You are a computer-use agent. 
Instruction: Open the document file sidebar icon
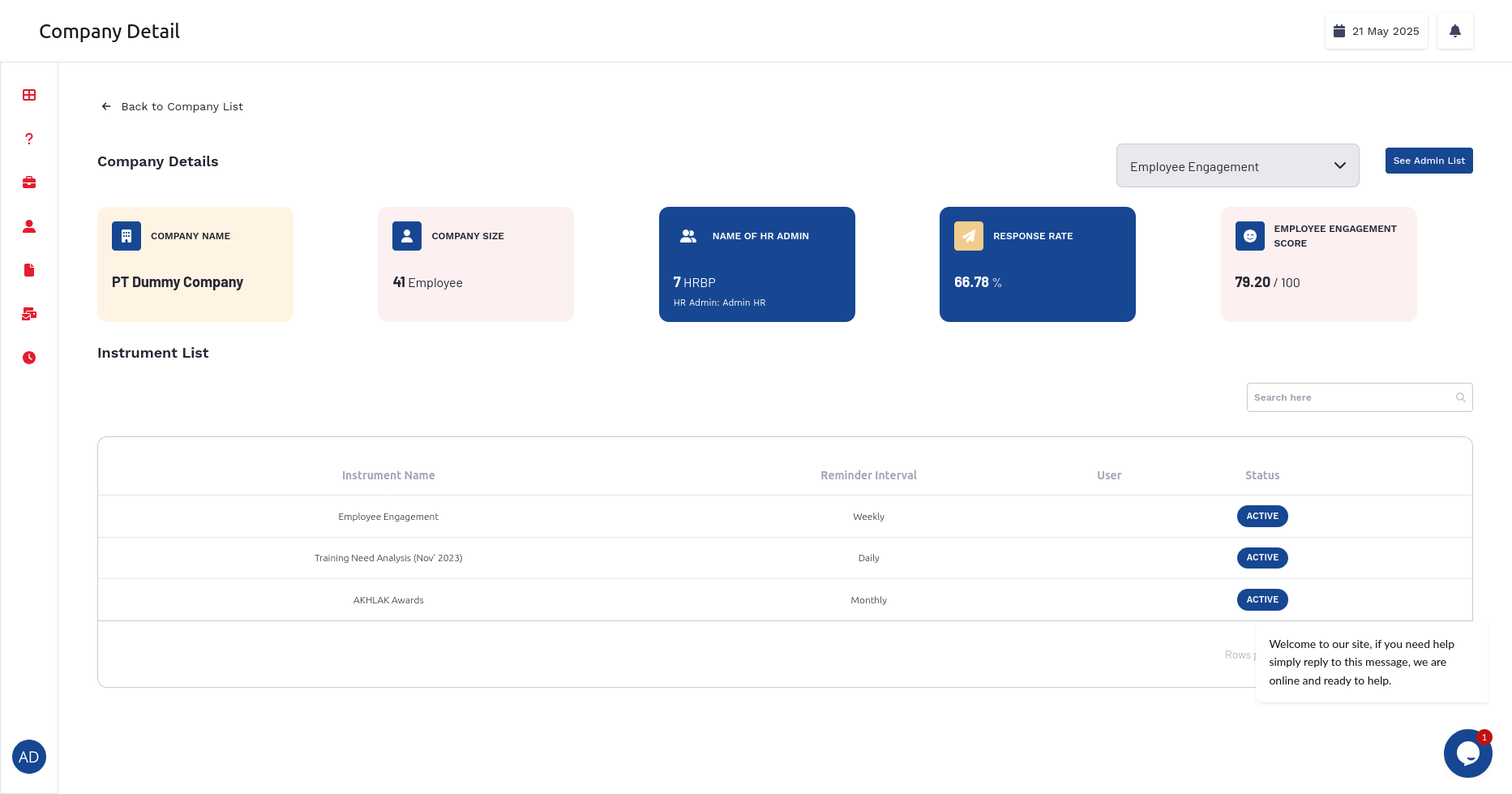tap(29, 270)
